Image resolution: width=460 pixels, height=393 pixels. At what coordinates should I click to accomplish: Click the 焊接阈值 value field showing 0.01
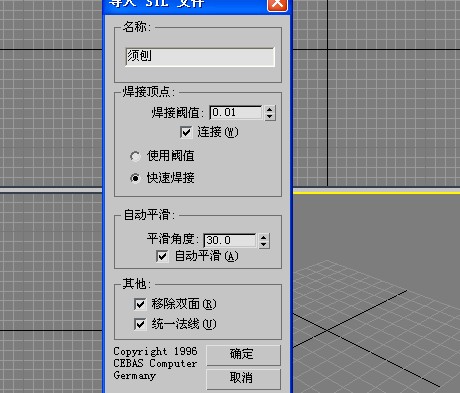pos(236,112)
